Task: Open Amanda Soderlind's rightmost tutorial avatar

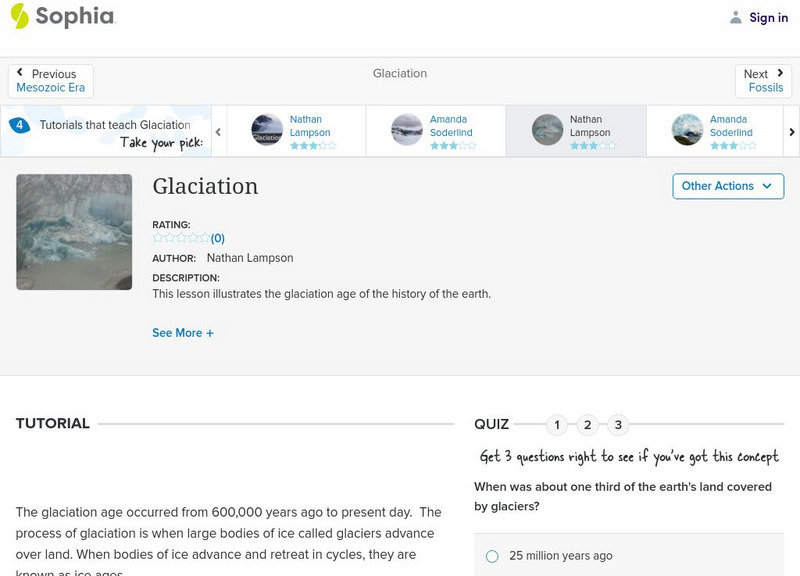Action: click(x=688, y=129)
